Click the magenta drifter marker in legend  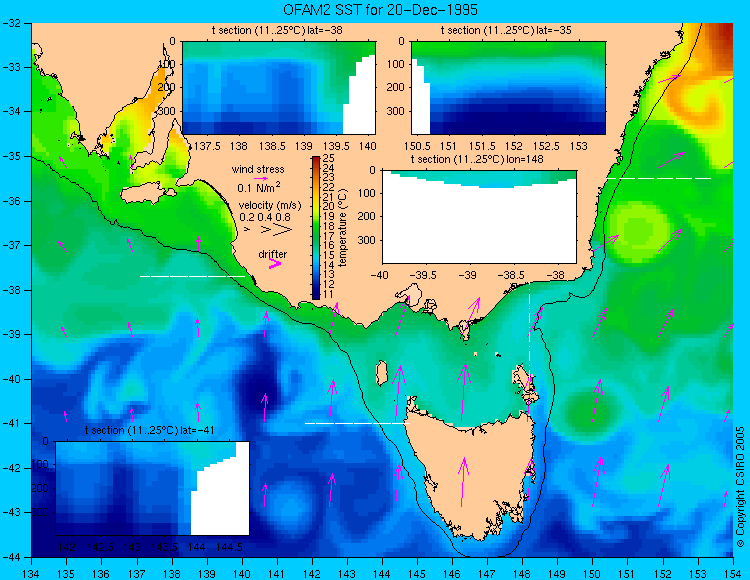pos(275,263)
